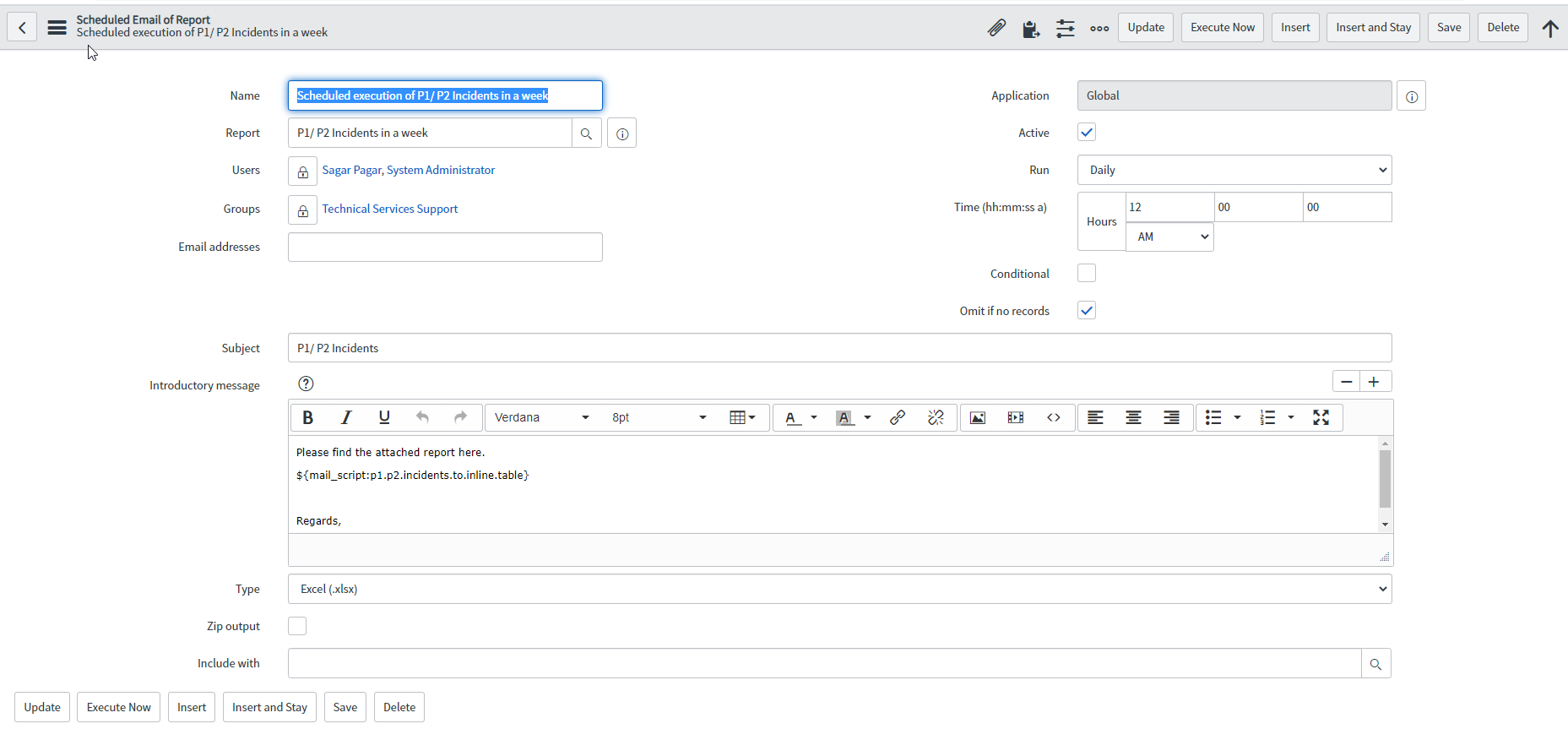Look up a report using the magnifier icon

(586, 133)
